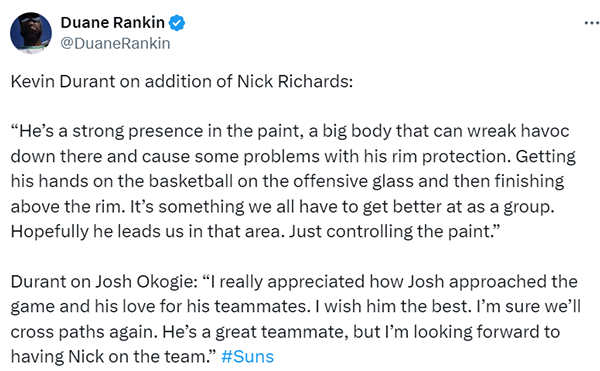
Task: Click the line 'Hopefully he leads us'
Action: click(255, 232)
